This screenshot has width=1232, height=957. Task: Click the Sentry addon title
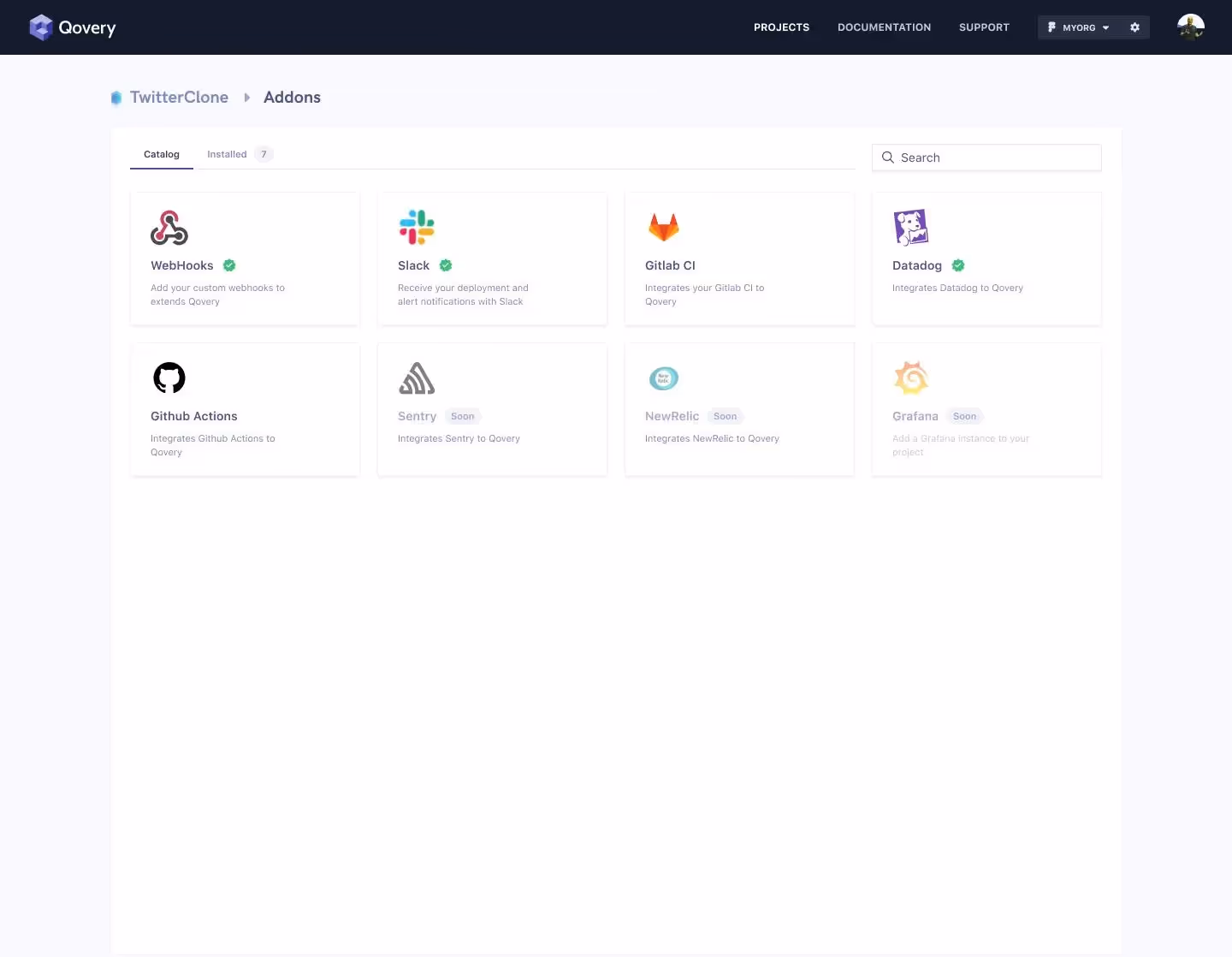417,416
